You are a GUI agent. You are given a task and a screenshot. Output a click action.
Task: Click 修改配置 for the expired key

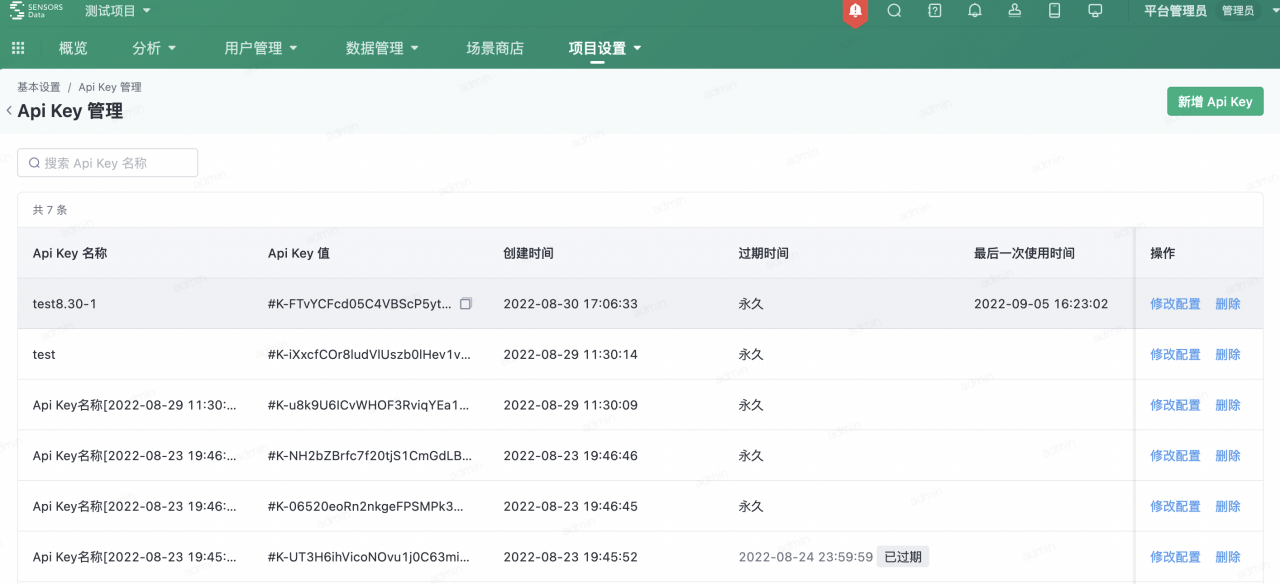point(1175,557)
